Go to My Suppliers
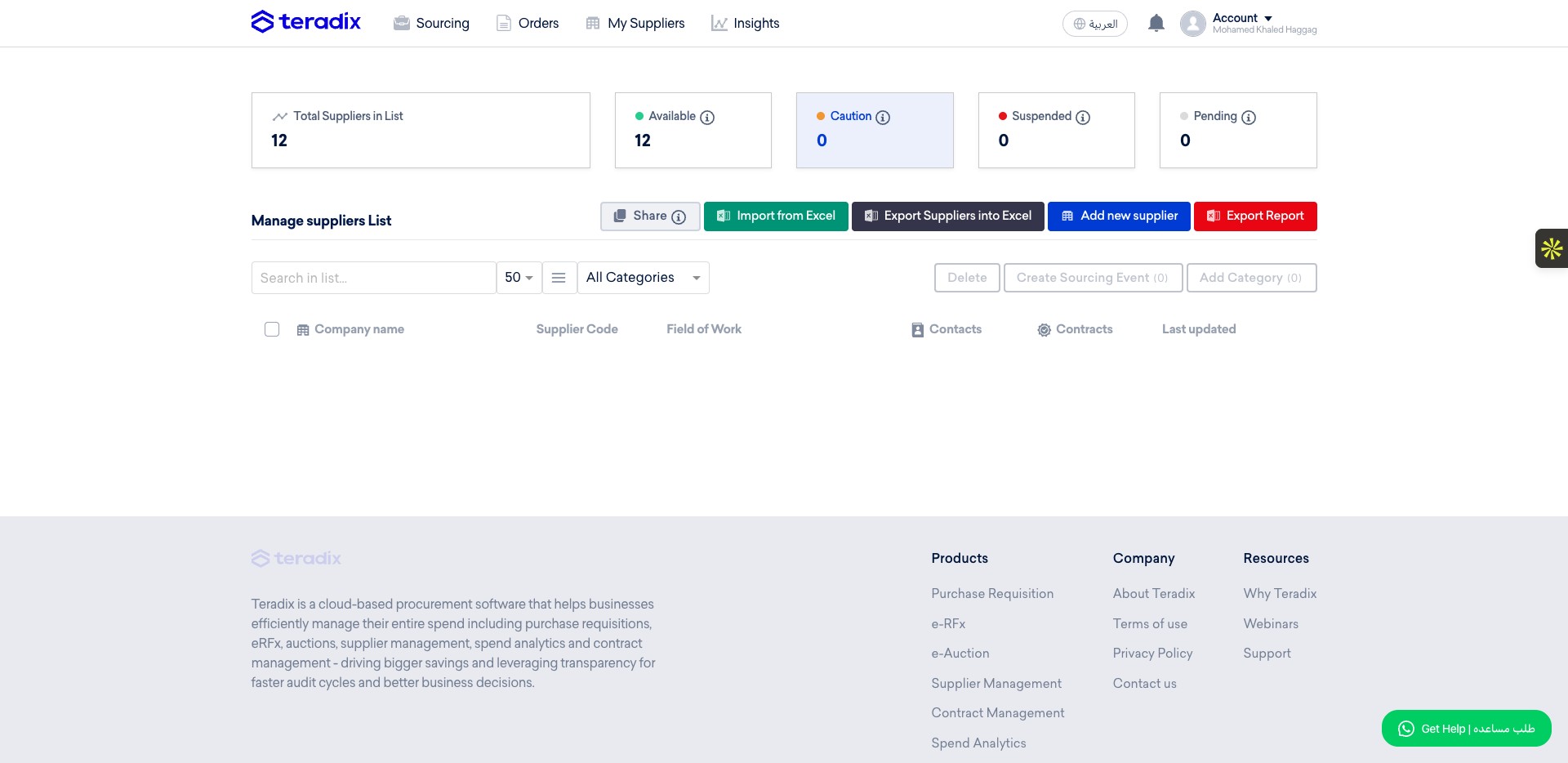1568x763 pixels. click(635, 23)
